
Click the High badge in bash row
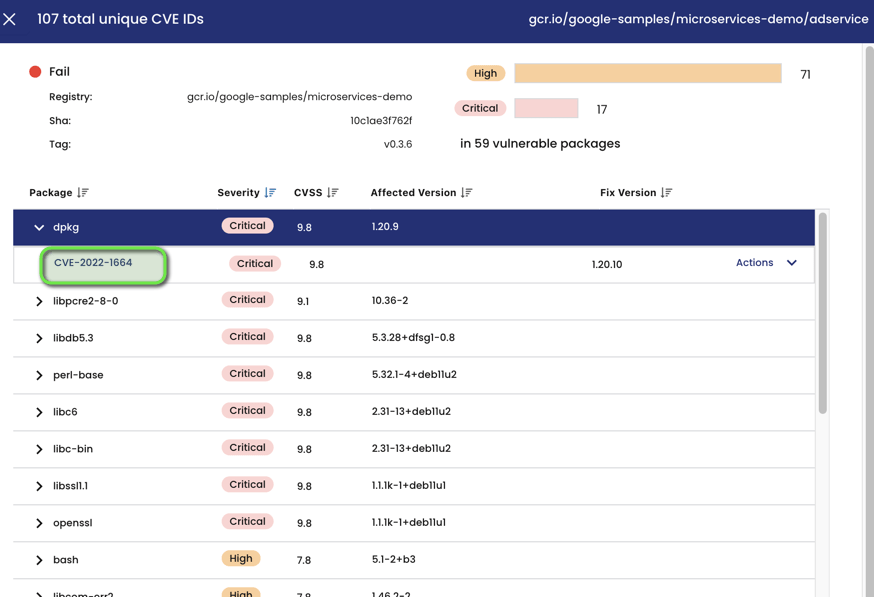241,559
